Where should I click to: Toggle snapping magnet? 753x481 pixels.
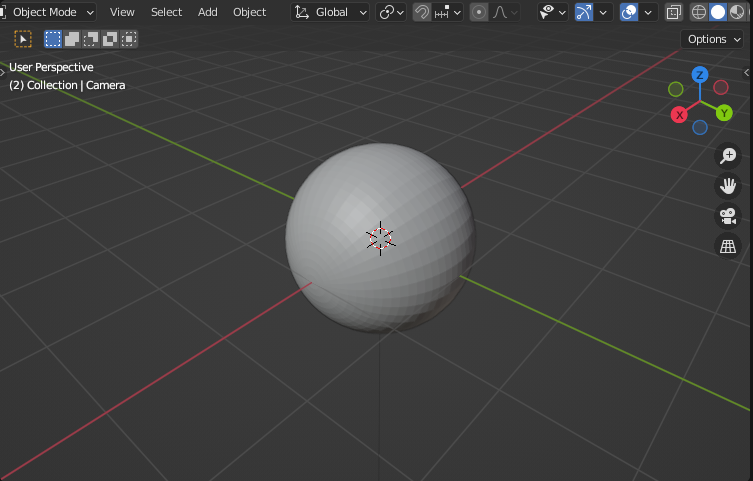pyautogui.click(x=422, y=12)
